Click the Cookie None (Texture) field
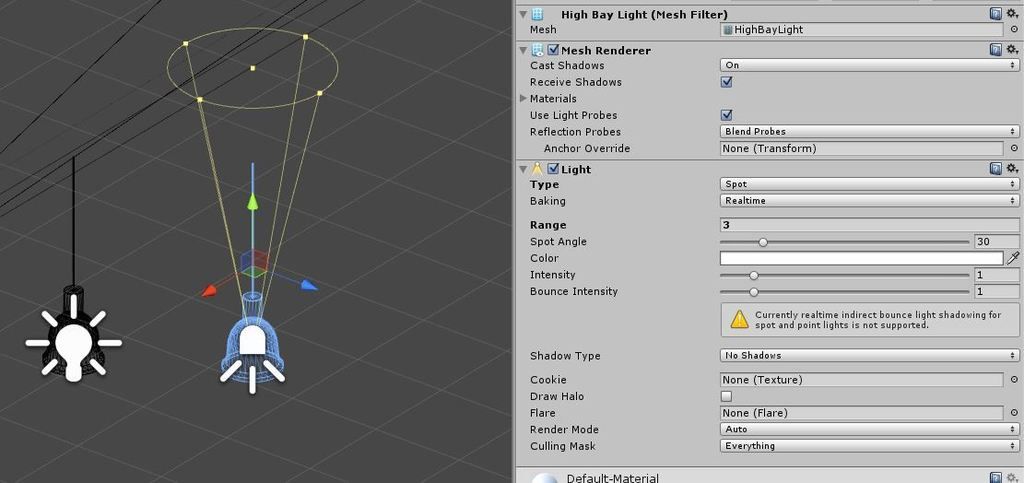The image size is (1024, 483). (861, 379)
